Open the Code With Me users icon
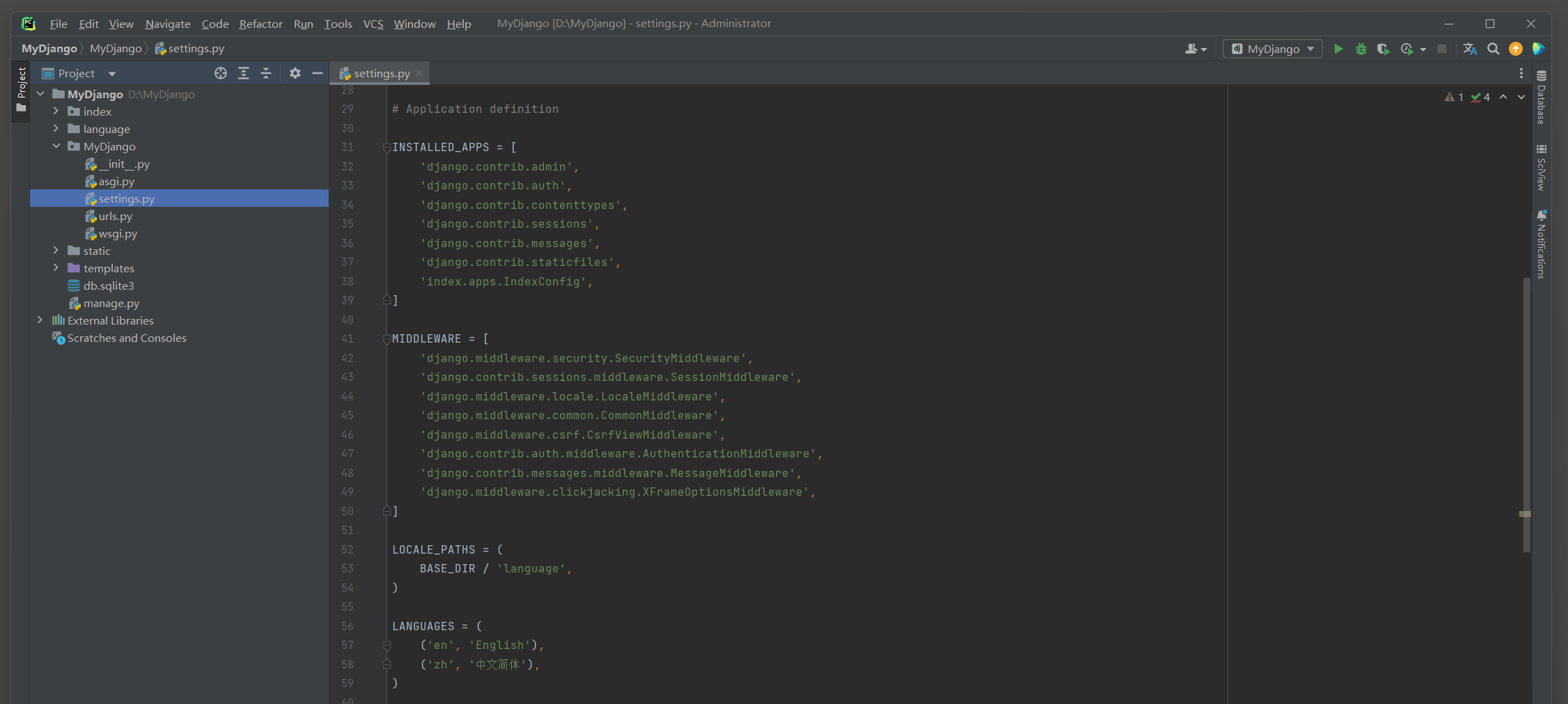The height and width of the screenshot is (704, 1568). (x=1195, y=49)
